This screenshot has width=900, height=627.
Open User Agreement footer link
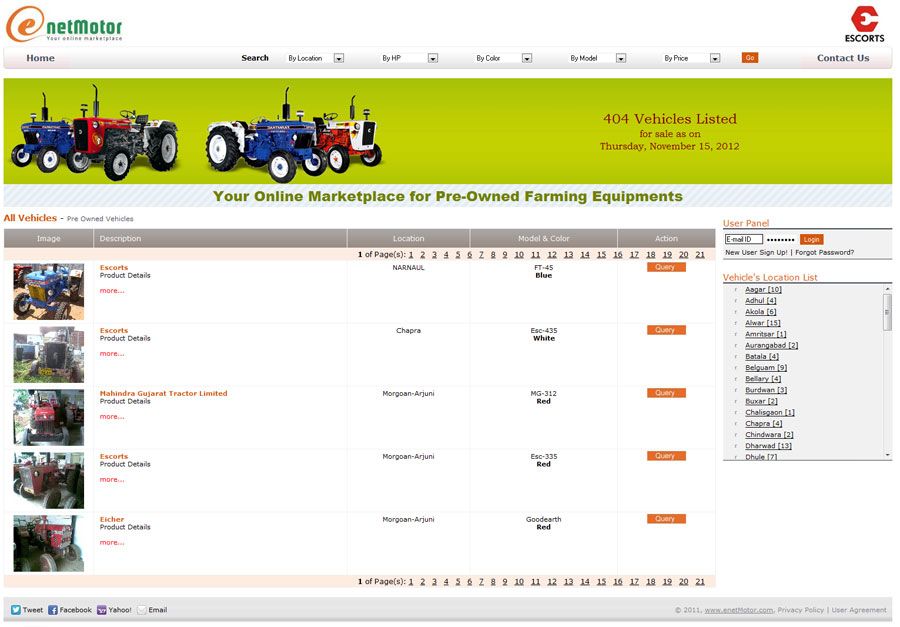point(859,610)
